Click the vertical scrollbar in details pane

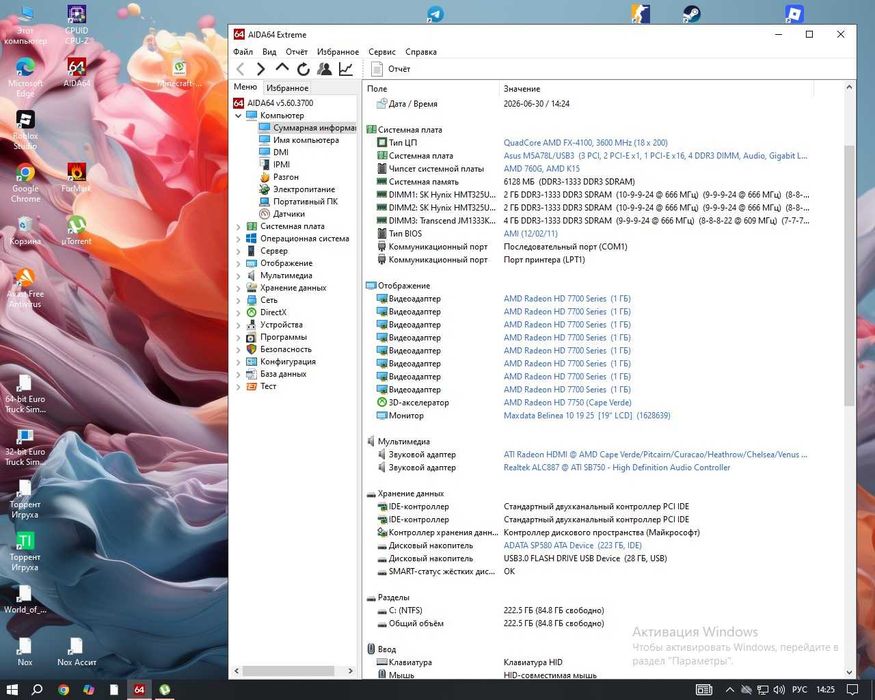[849, 276]
